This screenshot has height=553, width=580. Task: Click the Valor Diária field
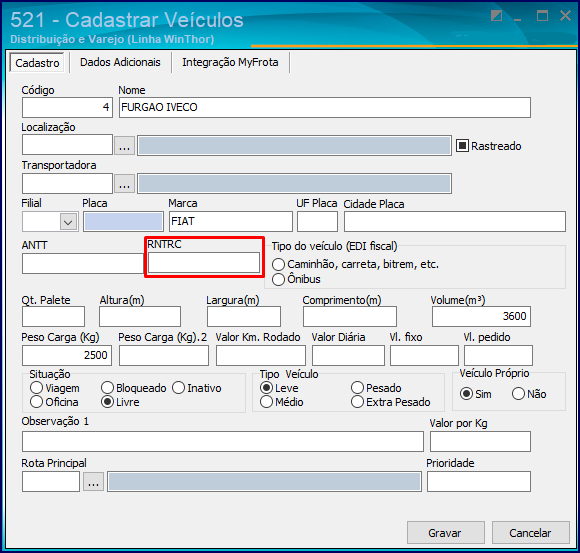pyautogui.click(x=348, y=355)
